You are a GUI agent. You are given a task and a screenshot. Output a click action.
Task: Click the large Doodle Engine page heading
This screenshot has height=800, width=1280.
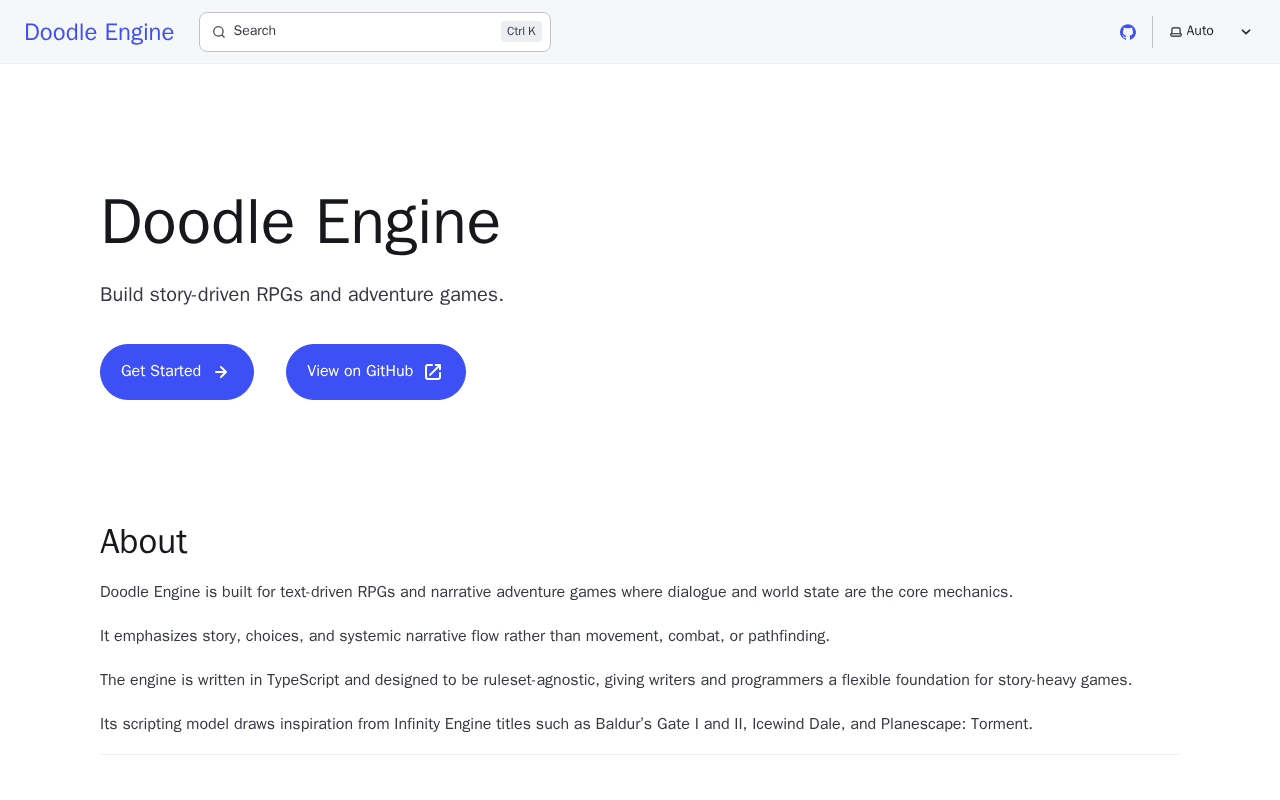[x=300, y=222]
